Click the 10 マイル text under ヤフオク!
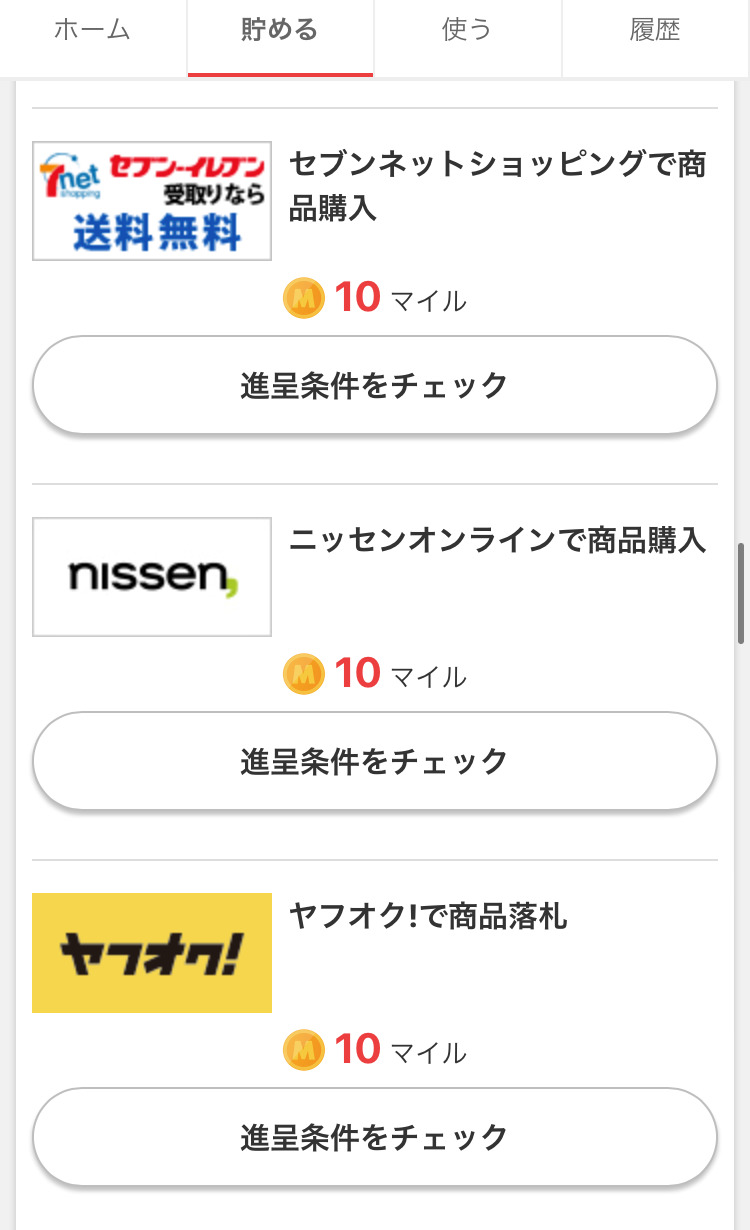Viewport: 750px width, 1230px height. coord(400,1051)
